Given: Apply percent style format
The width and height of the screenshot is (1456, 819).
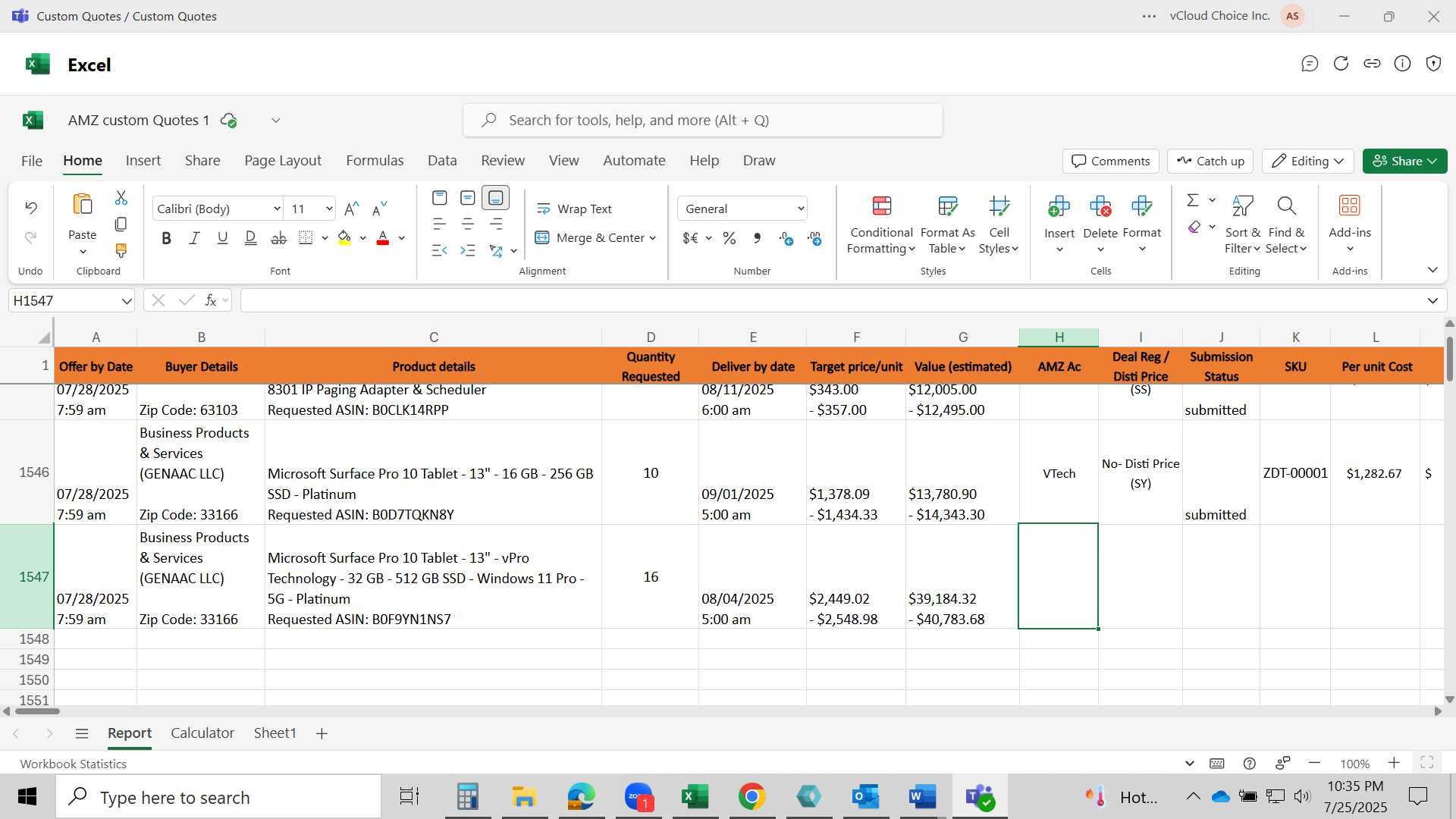Looking at the screenshot, I should click(730, 238).
